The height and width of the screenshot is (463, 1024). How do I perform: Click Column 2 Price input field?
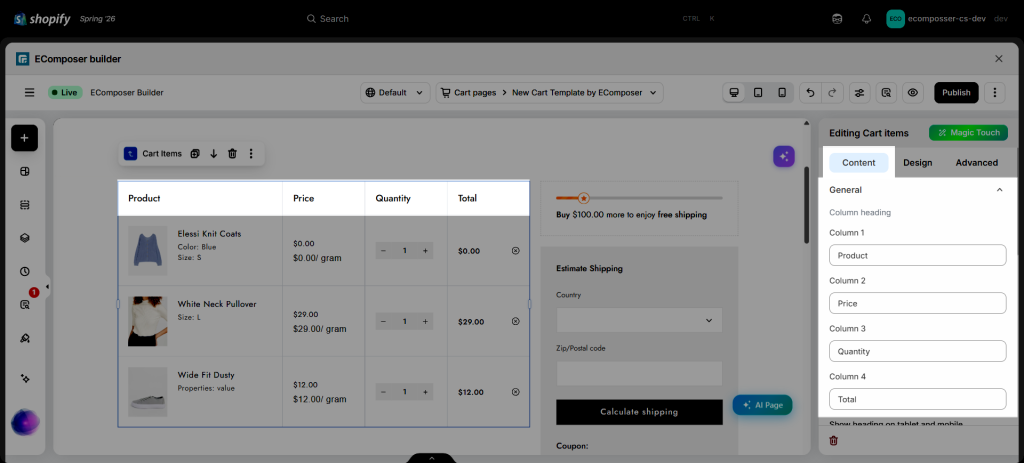click(918, 303)
